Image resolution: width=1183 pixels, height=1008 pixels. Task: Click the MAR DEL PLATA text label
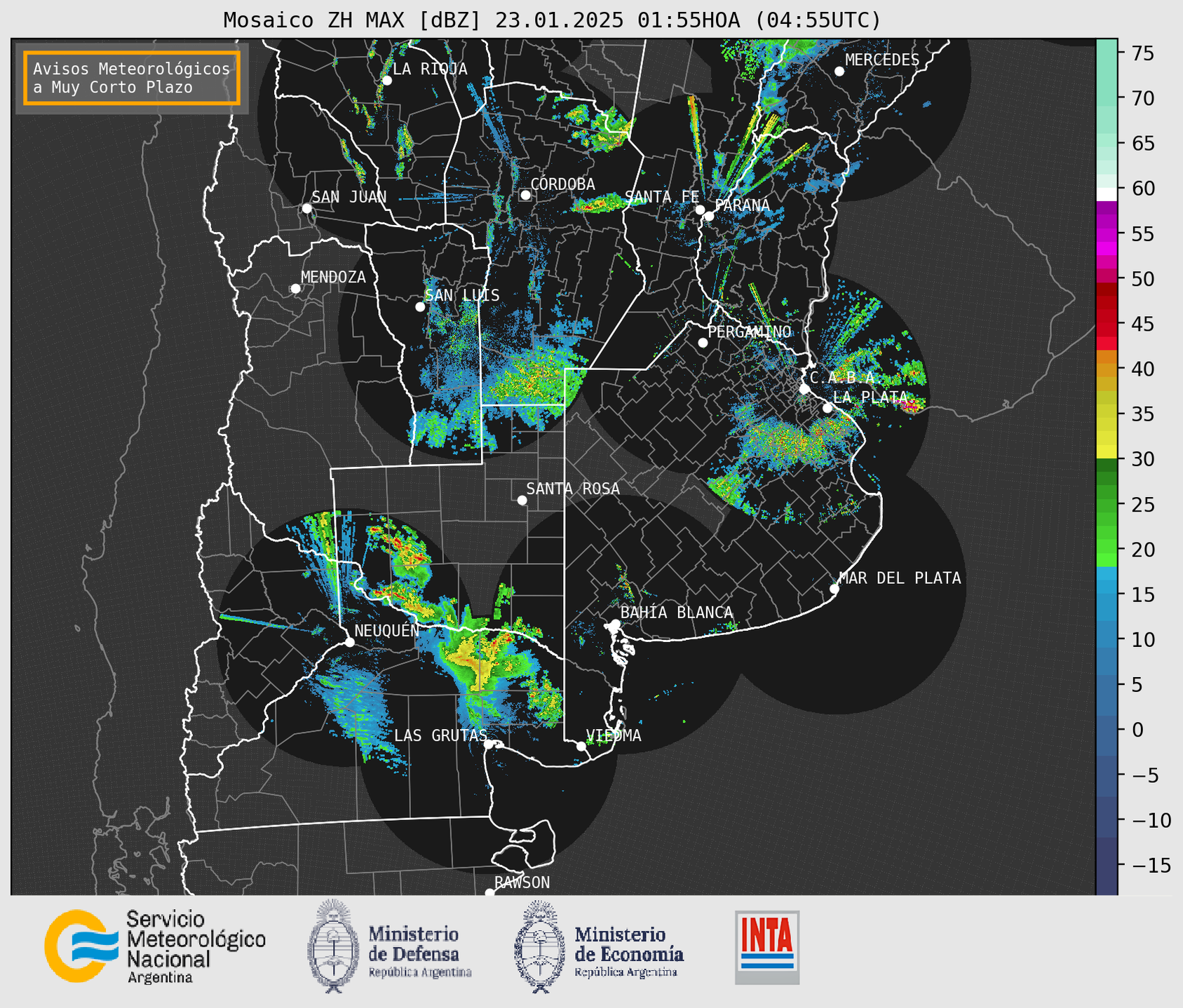click(900, 578)
